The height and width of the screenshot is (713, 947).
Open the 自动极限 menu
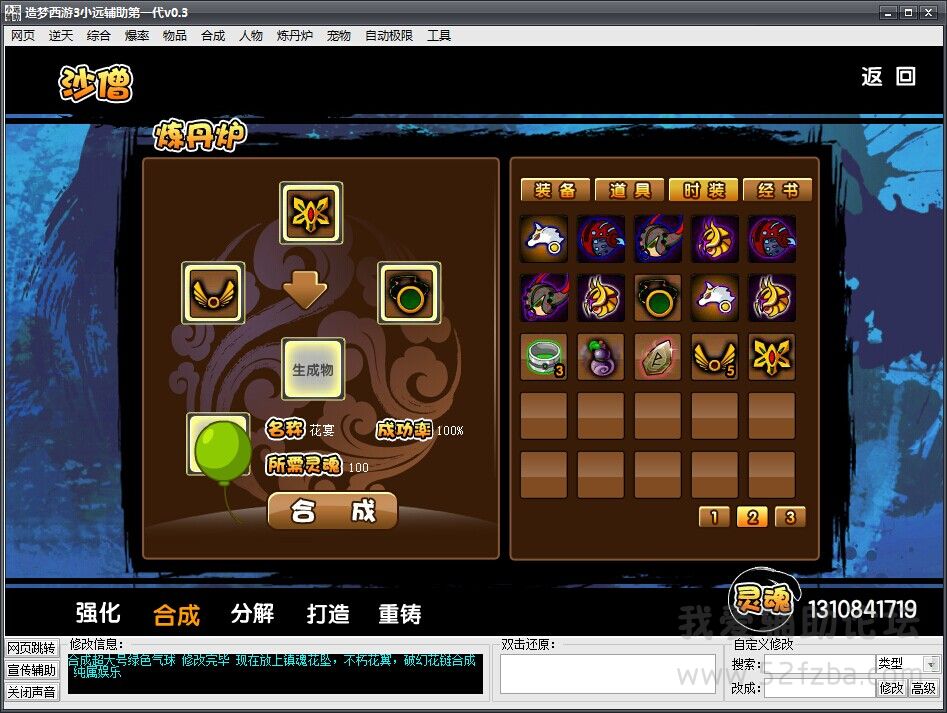point(389,36)
